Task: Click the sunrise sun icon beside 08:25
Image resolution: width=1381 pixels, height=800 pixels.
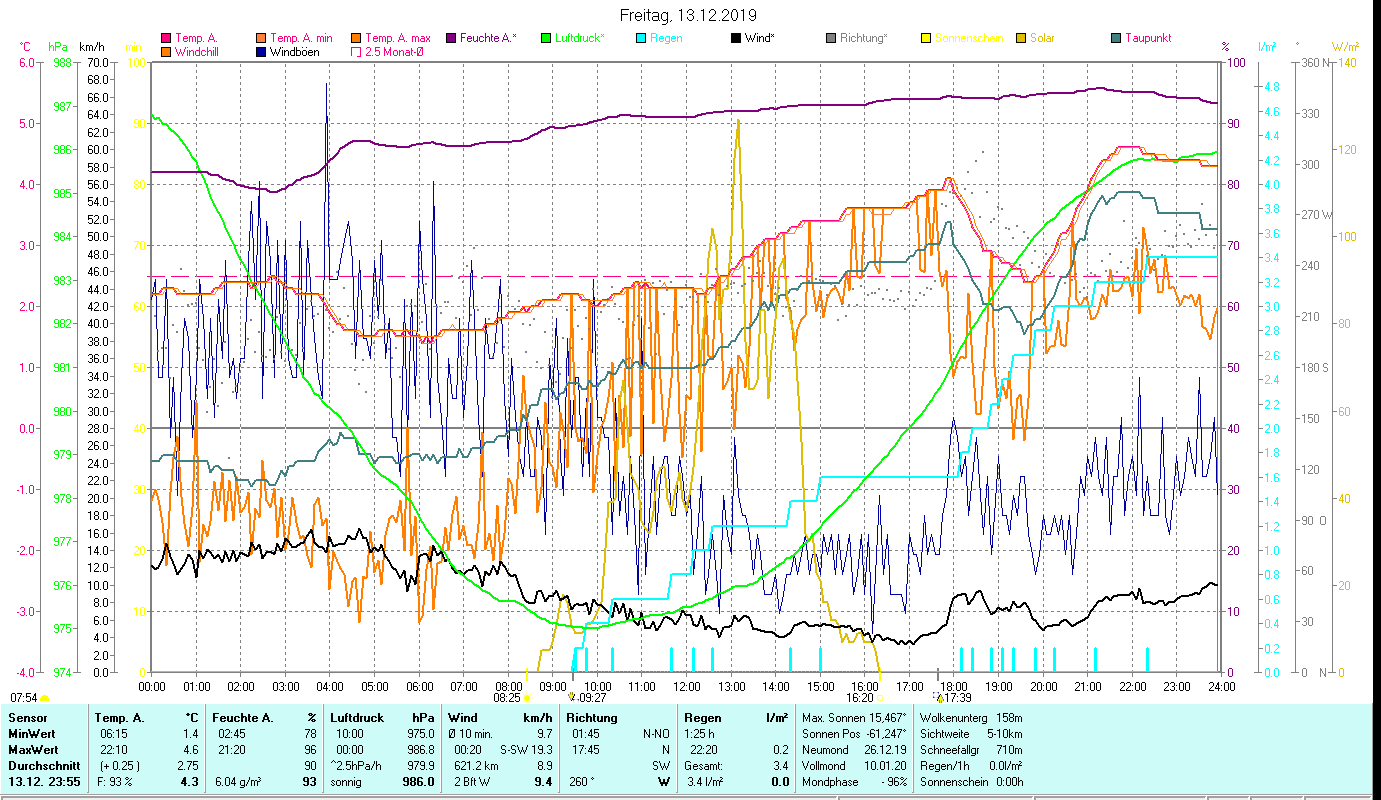Action: click(x=527, y=697)
